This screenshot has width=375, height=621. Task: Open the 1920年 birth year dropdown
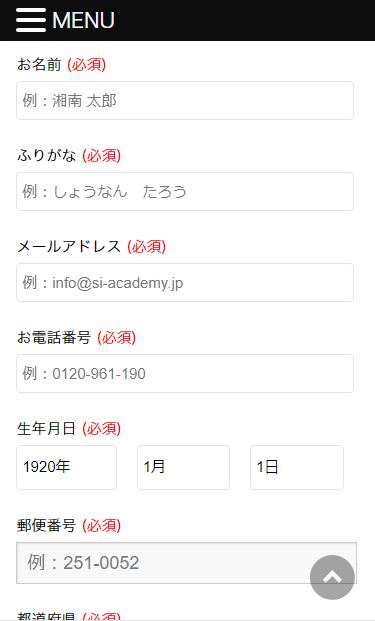67,467
